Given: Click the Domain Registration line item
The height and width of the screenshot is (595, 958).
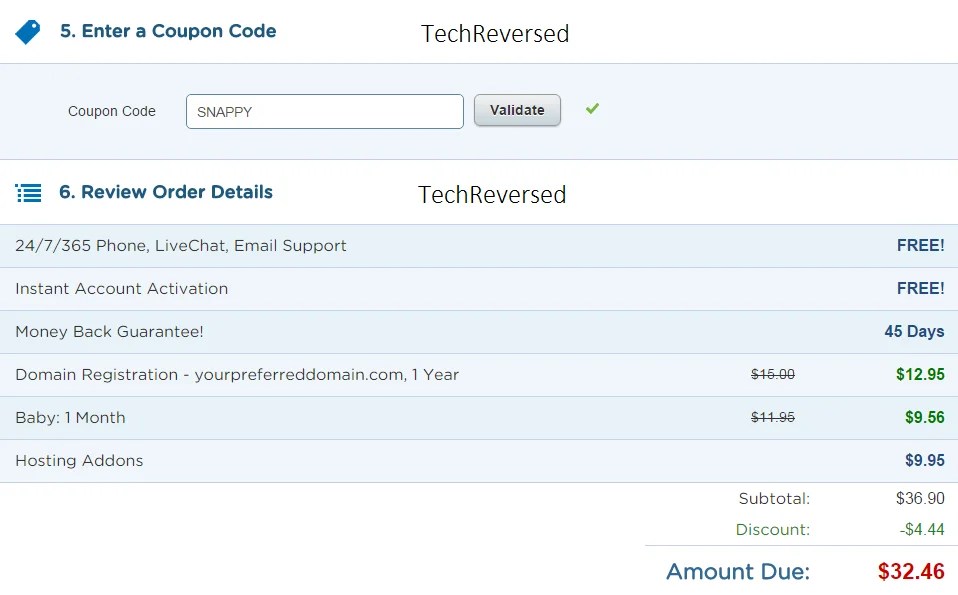Looking at the screenshot, I should (x=479, y=374).
